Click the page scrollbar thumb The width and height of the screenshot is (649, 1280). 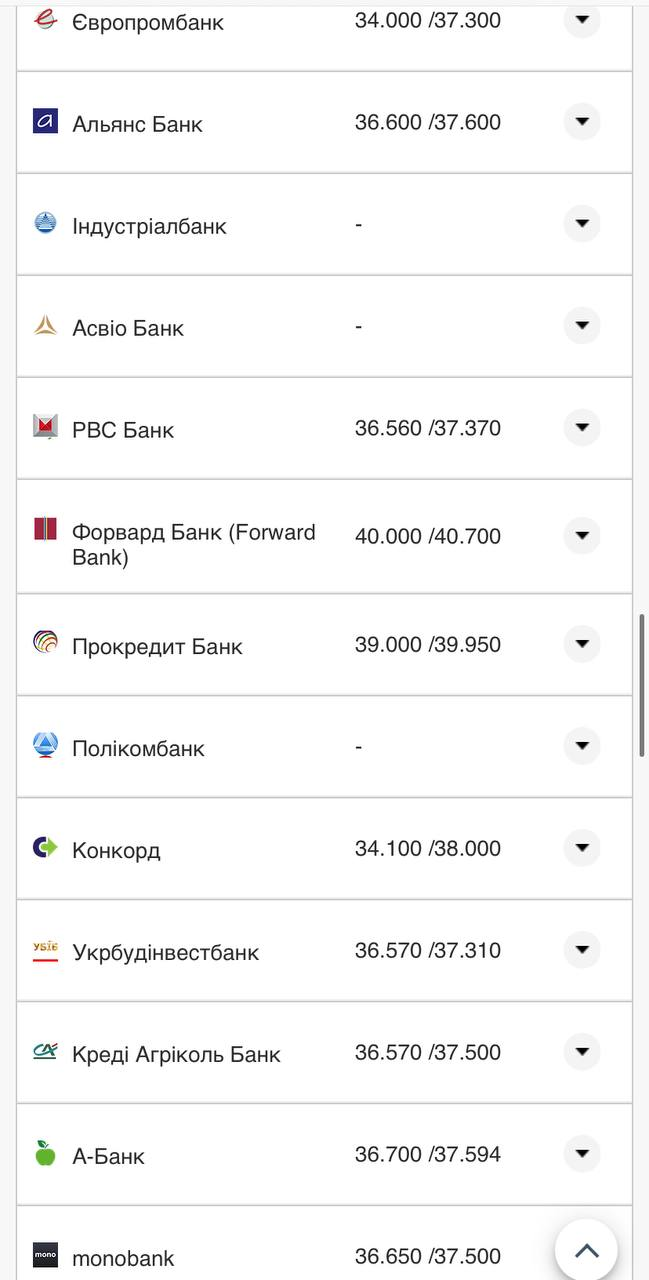click(x=642, y=685)
